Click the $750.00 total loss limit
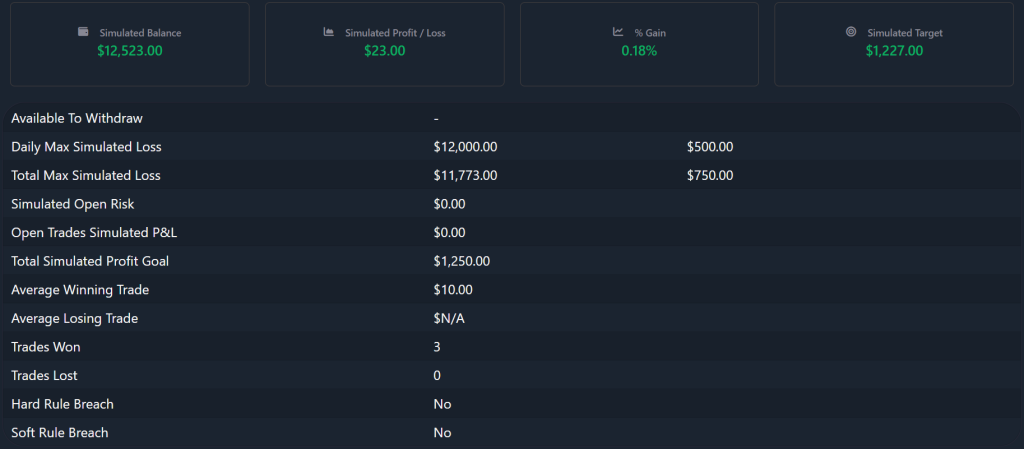This screenshot has height=449, width=1024. pyautogui.click(x=710, y=176)
